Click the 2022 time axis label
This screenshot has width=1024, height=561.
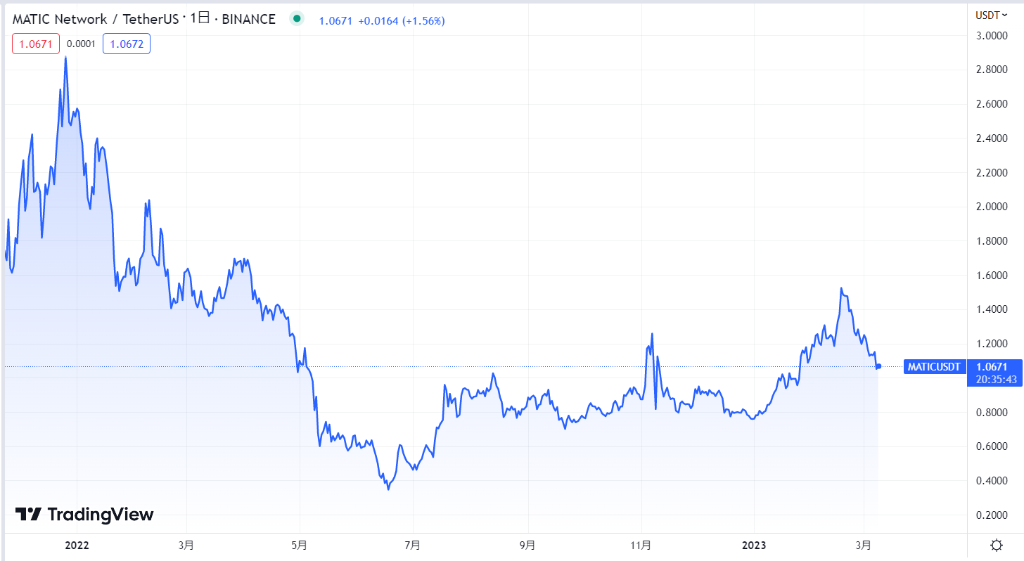(77, 545)
